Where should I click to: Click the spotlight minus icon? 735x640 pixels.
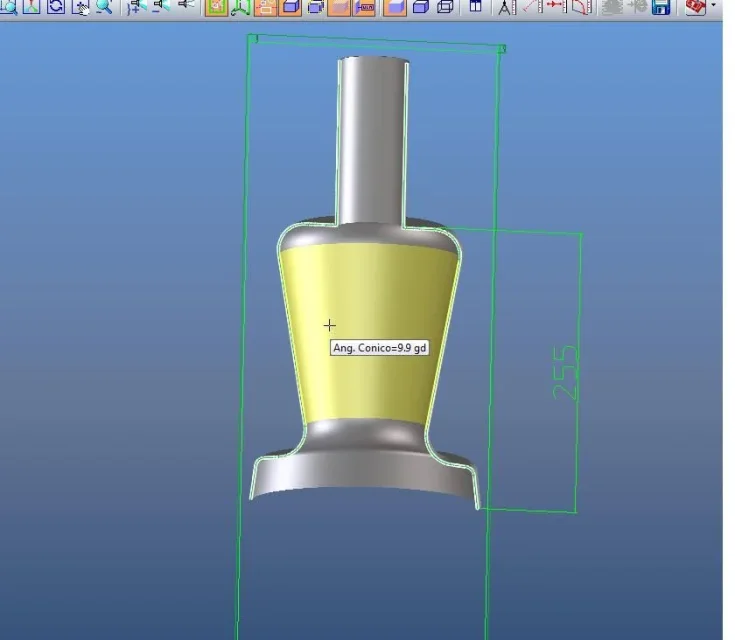[x=161, y=7]
